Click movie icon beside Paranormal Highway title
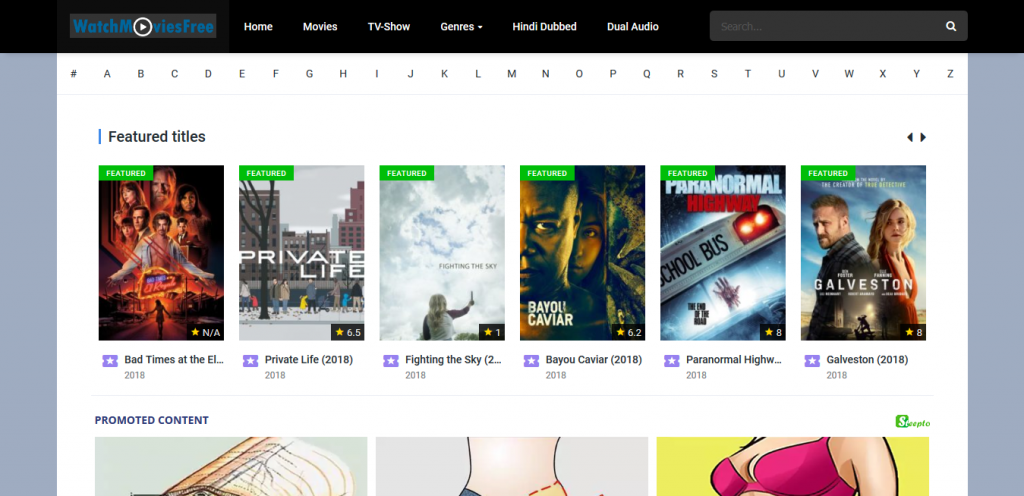 (671, 361)
